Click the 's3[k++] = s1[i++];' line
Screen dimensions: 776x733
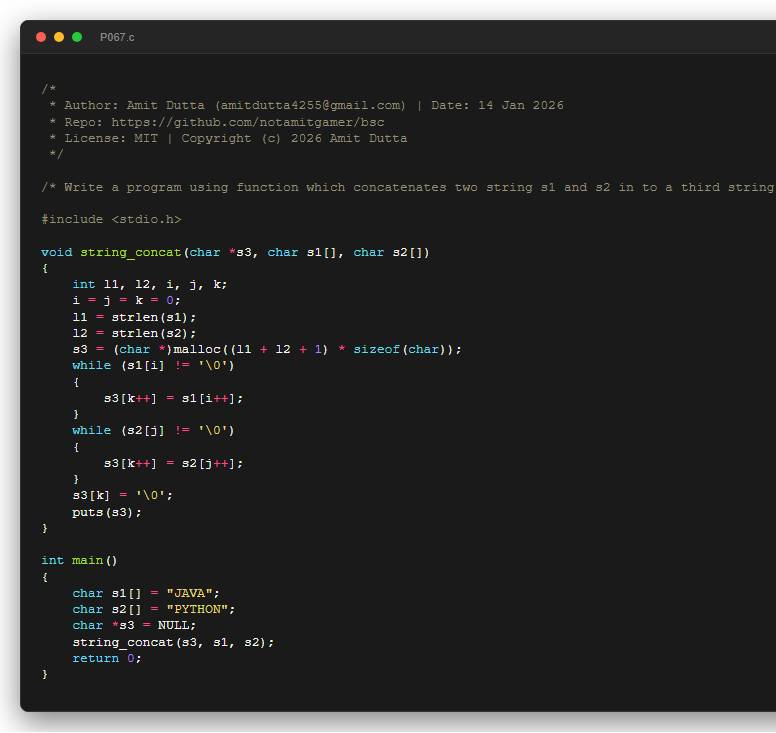click(x=173, y=398)
